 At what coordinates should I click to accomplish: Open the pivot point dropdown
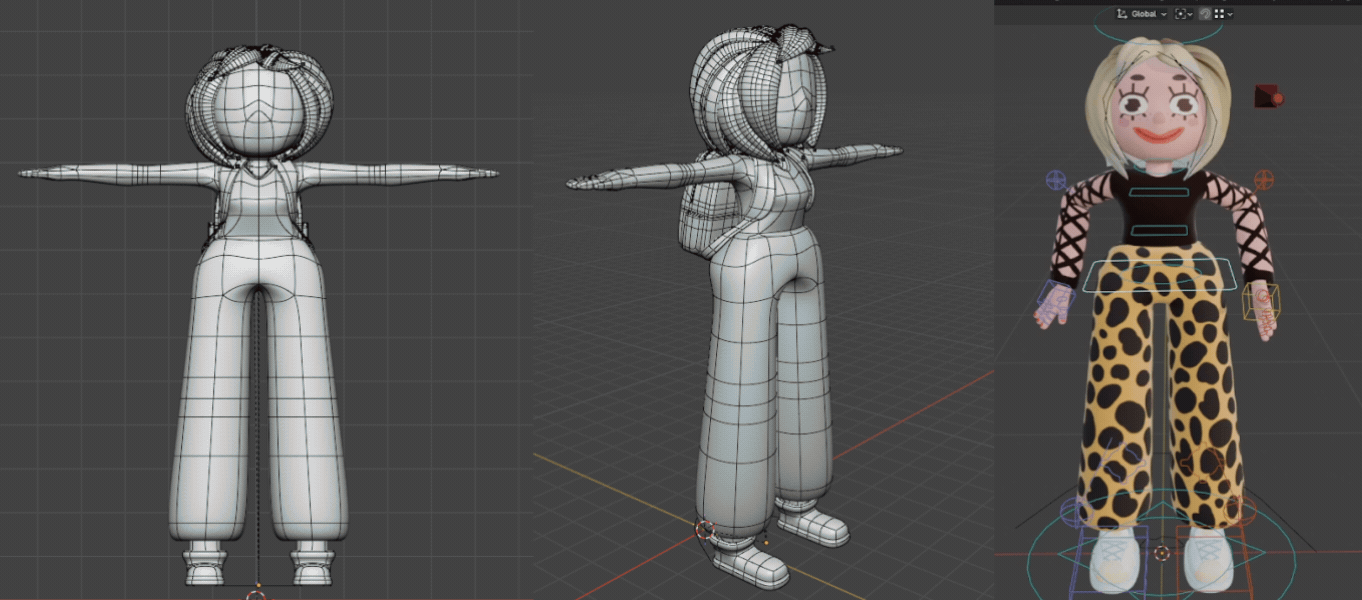pyautogui.click(x=1184, y=14)
